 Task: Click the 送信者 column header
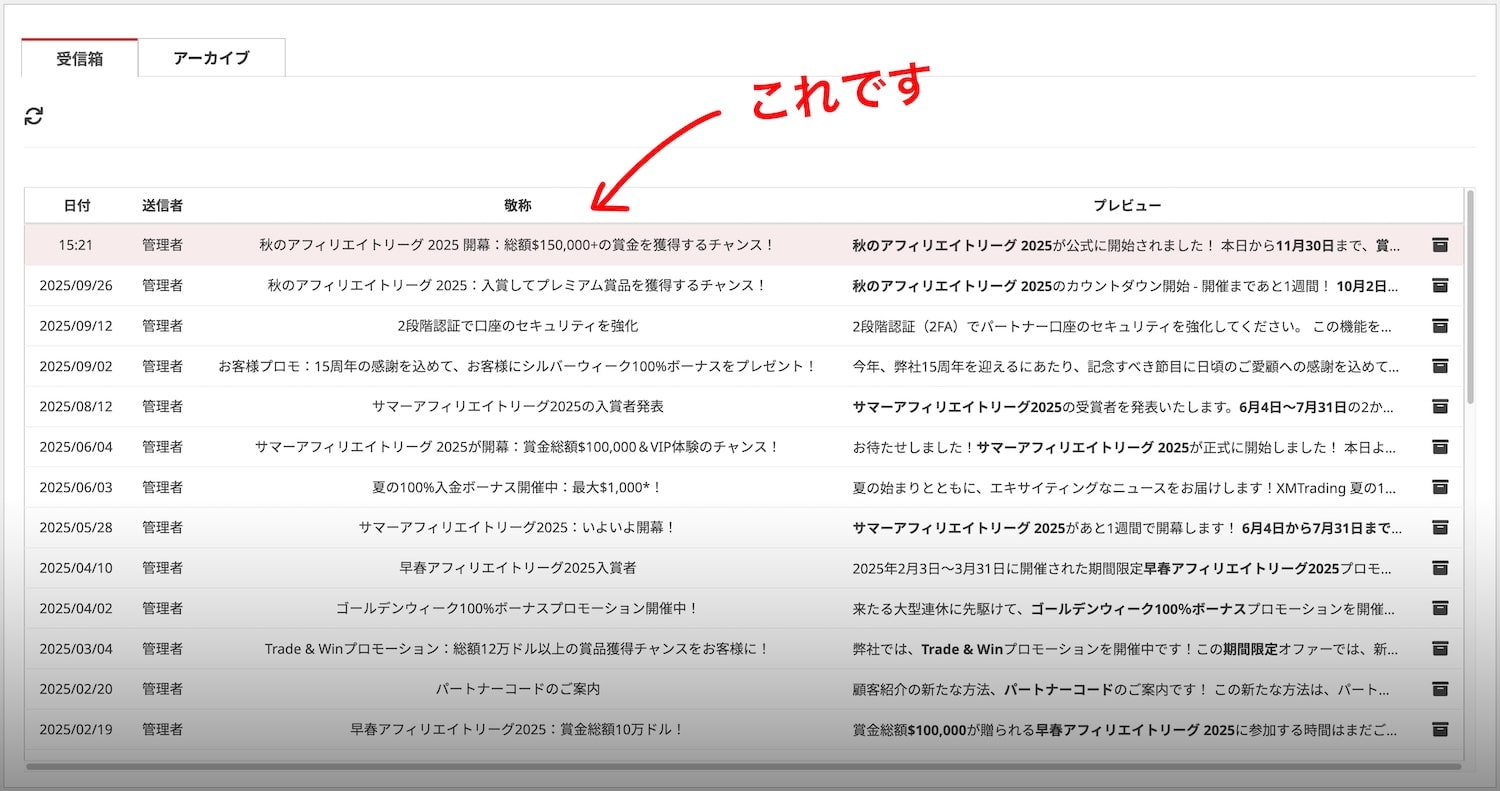coord(162,205)
